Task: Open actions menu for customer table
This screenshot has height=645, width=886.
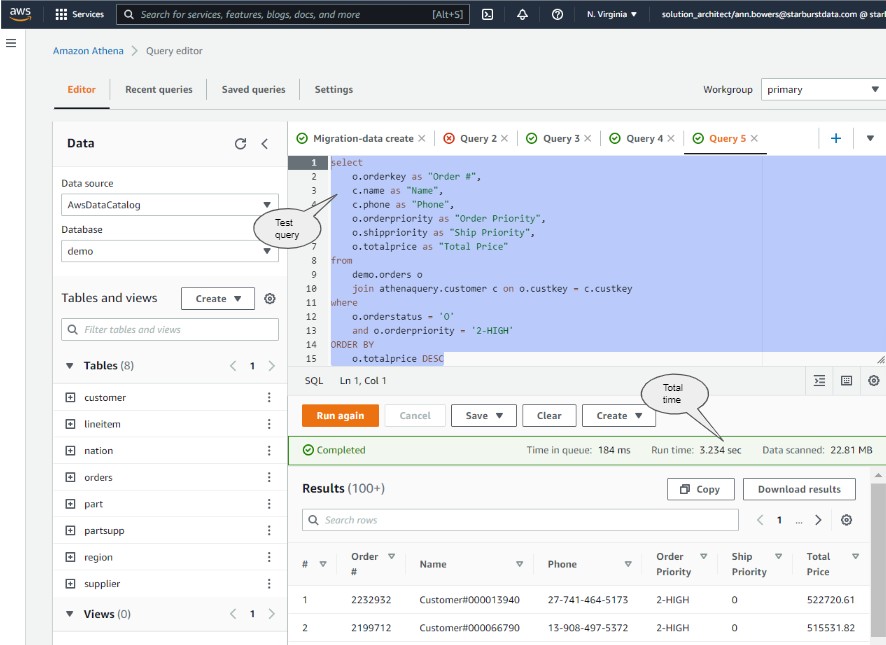Action: [269, 397]
